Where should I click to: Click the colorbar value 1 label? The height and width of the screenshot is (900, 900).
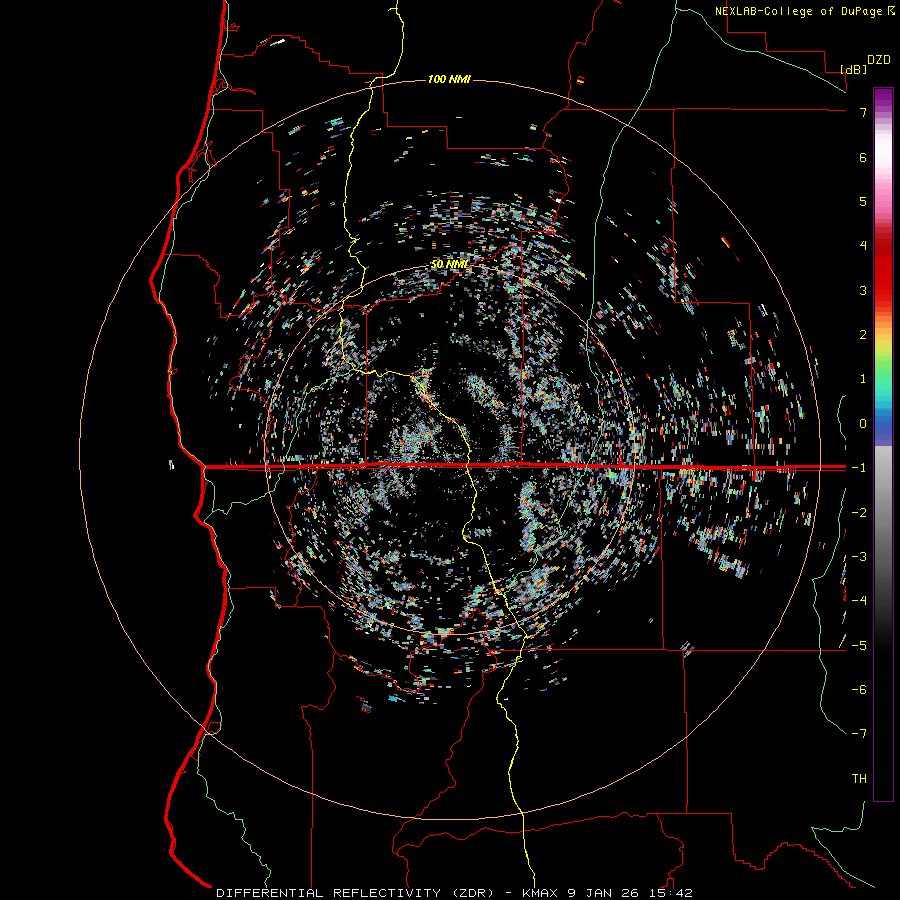tap(863, 379)
